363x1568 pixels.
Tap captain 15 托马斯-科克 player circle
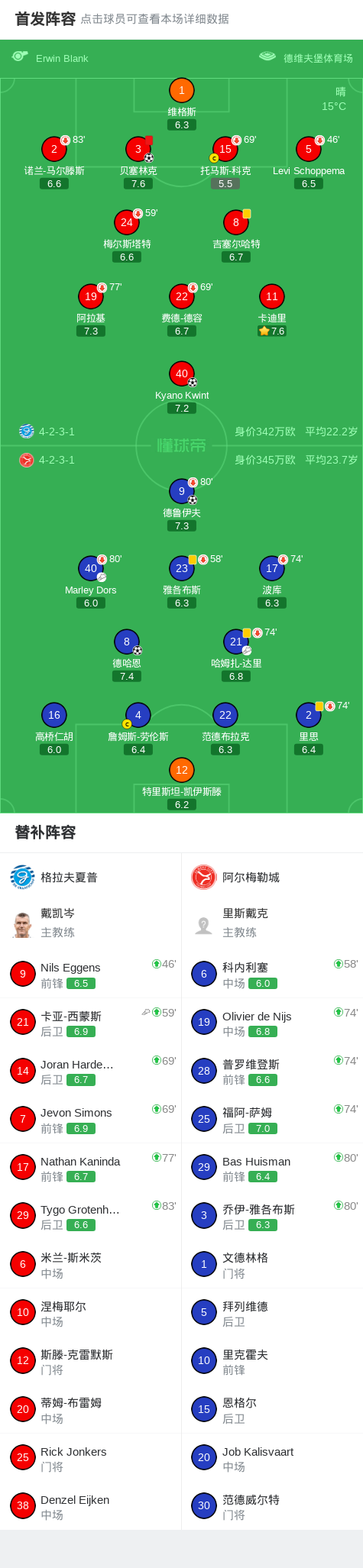click(225, 149)
